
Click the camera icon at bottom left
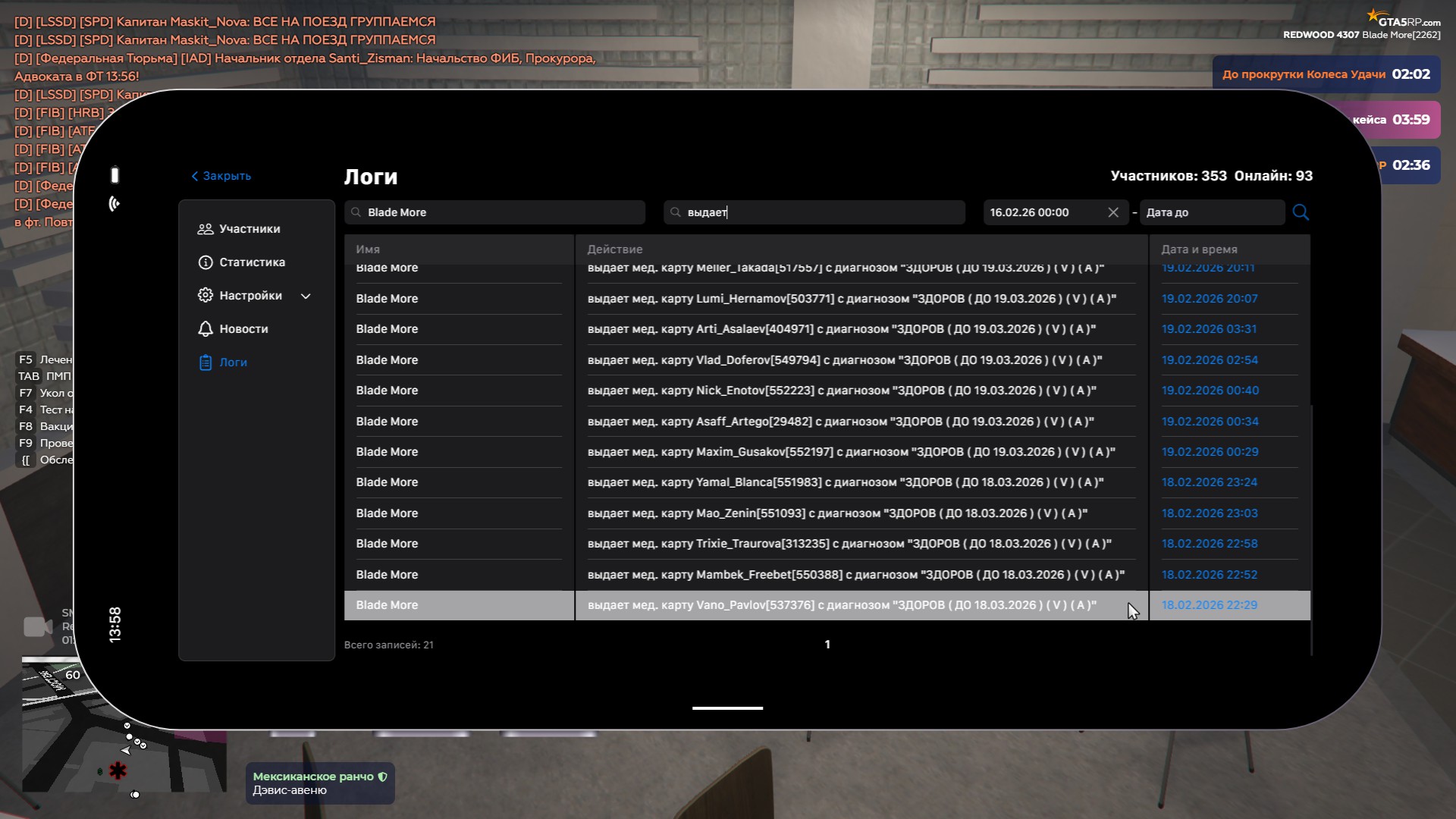tap(37, 627)
